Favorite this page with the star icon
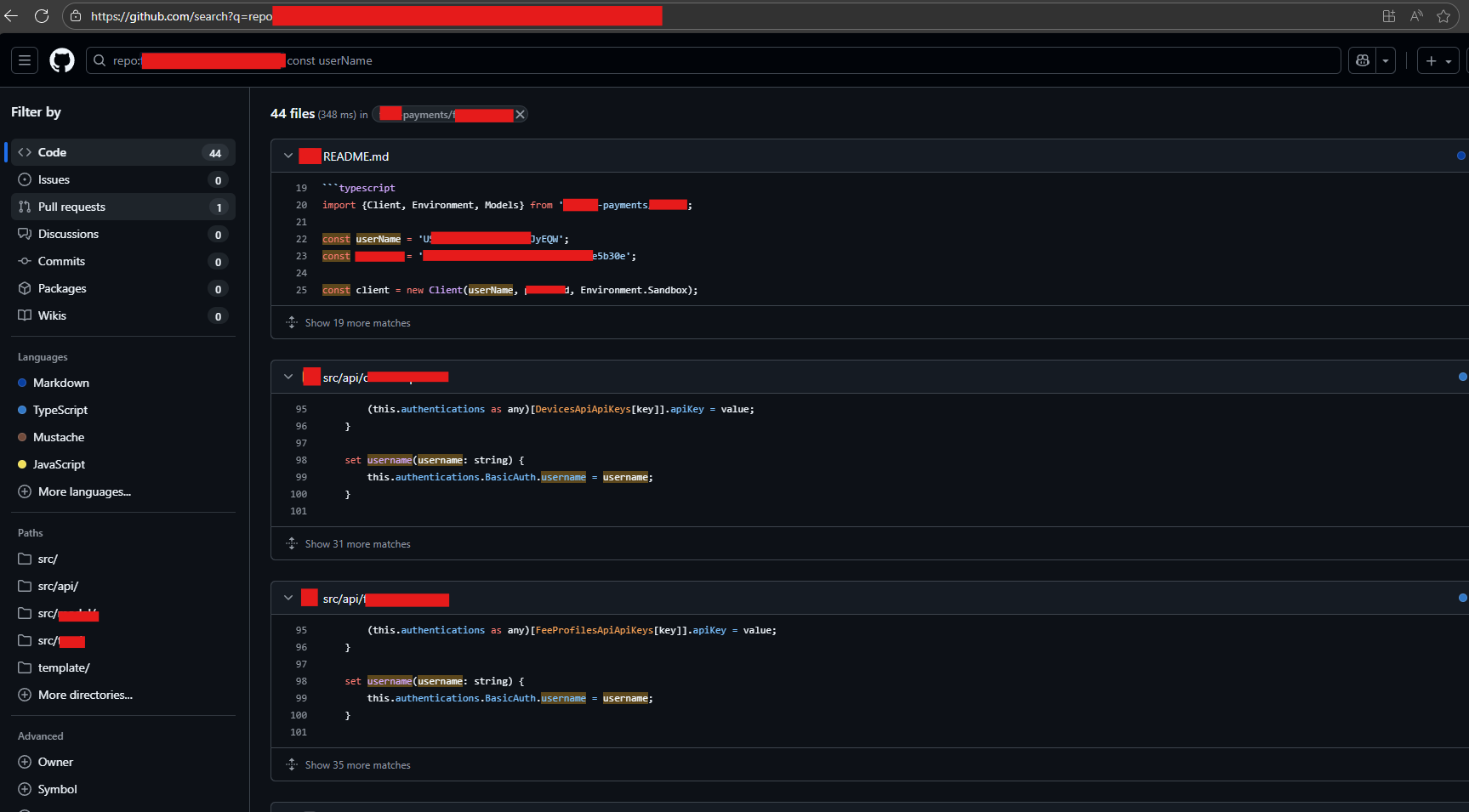Viewport: 1469px width, 812px height. coord(1443,15)
